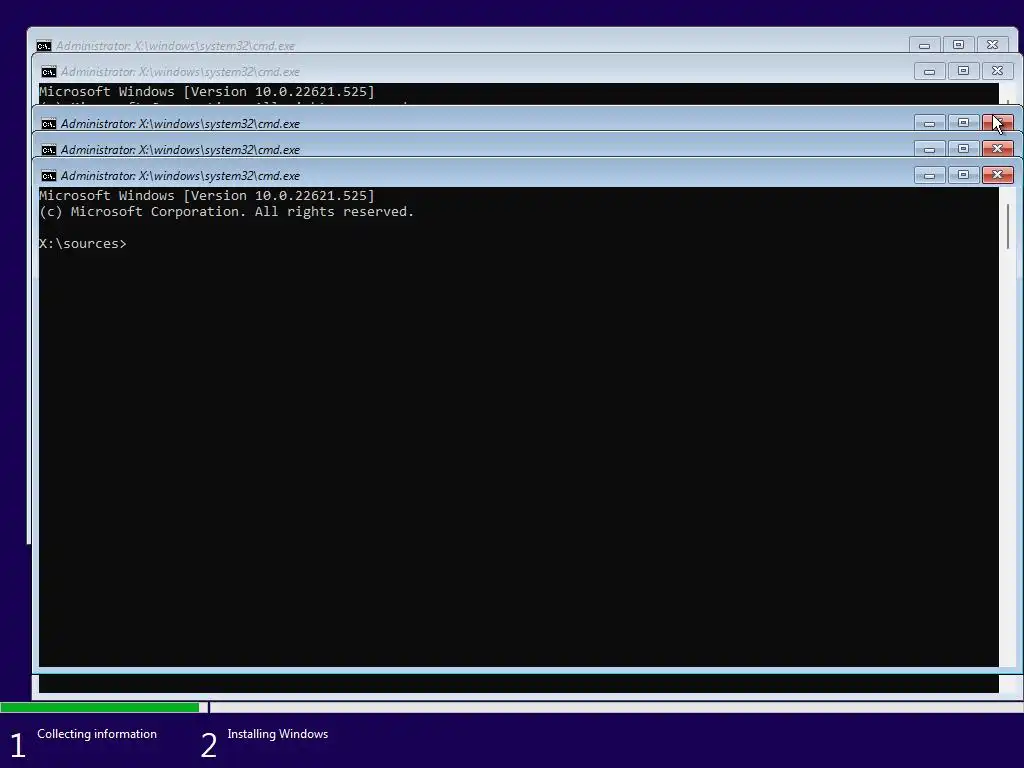Click the X:\sources> command prompt line

83,244
